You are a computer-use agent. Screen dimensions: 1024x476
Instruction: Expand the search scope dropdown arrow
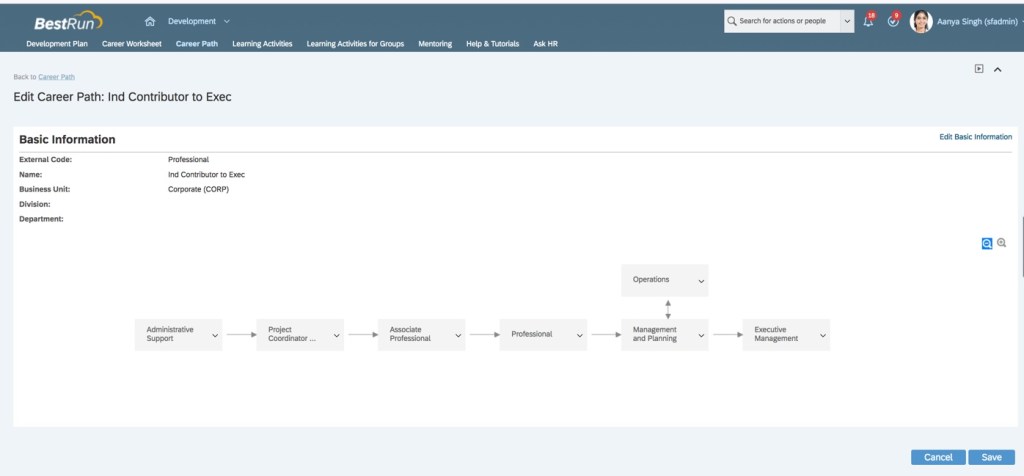click(x=847, y=21)
